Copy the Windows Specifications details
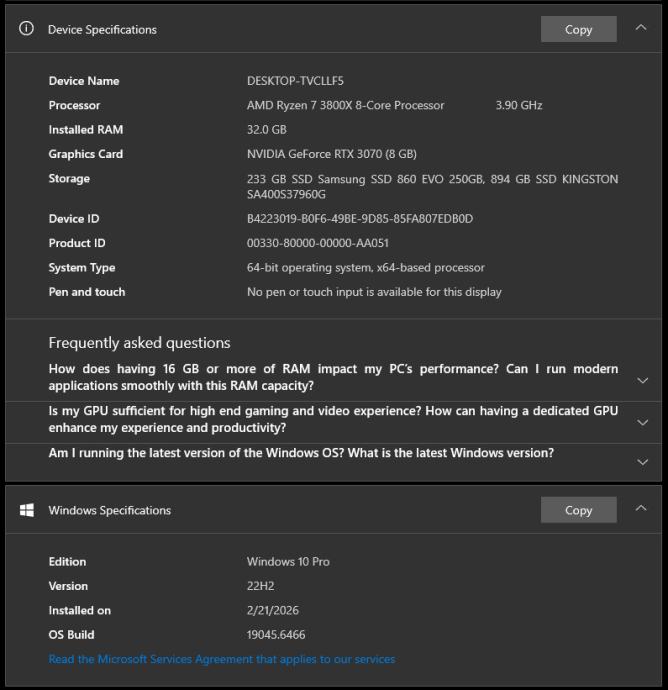 point(578,510)
